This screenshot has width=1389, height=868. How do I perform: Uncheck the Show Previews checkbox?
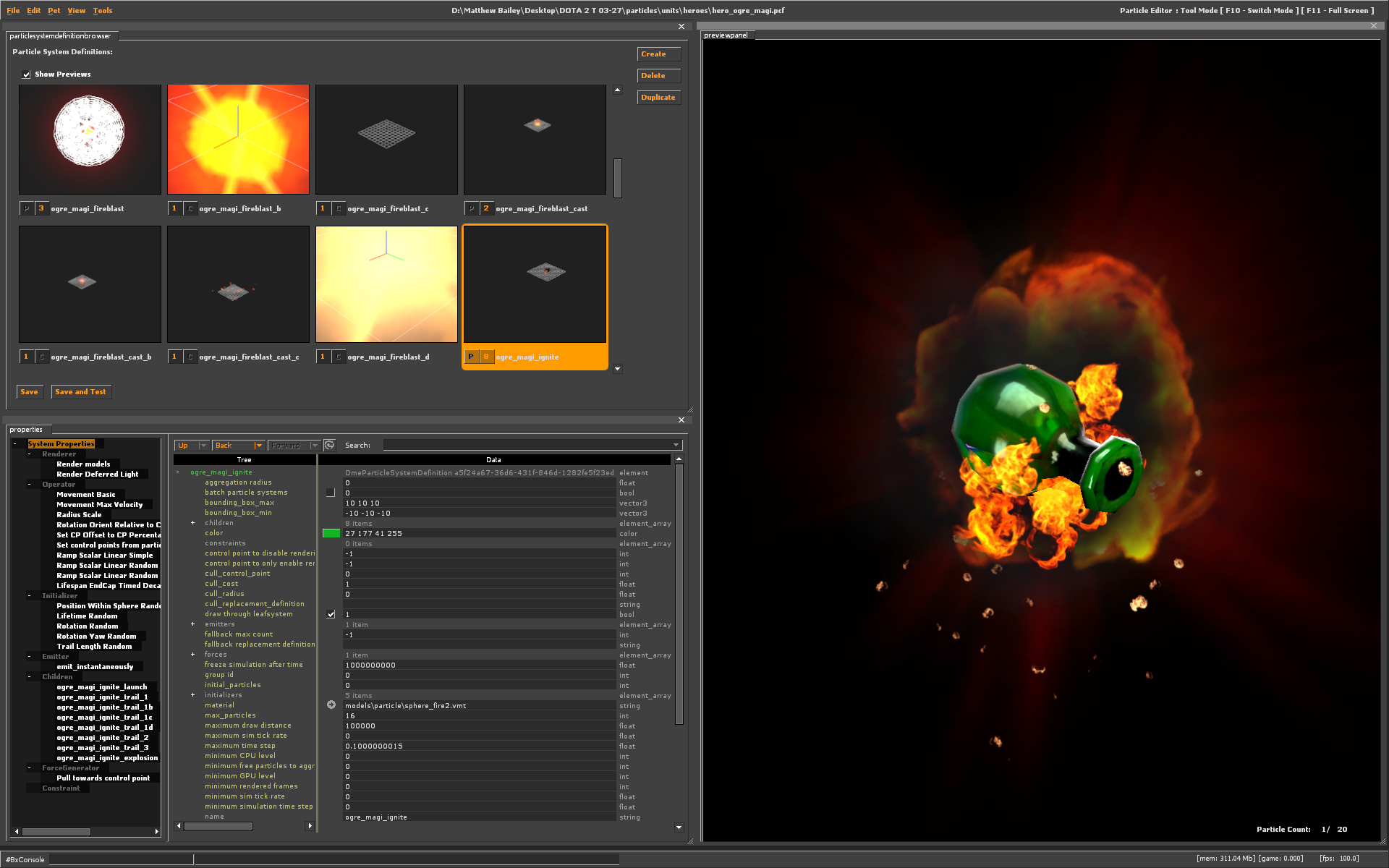click(26, 75)
